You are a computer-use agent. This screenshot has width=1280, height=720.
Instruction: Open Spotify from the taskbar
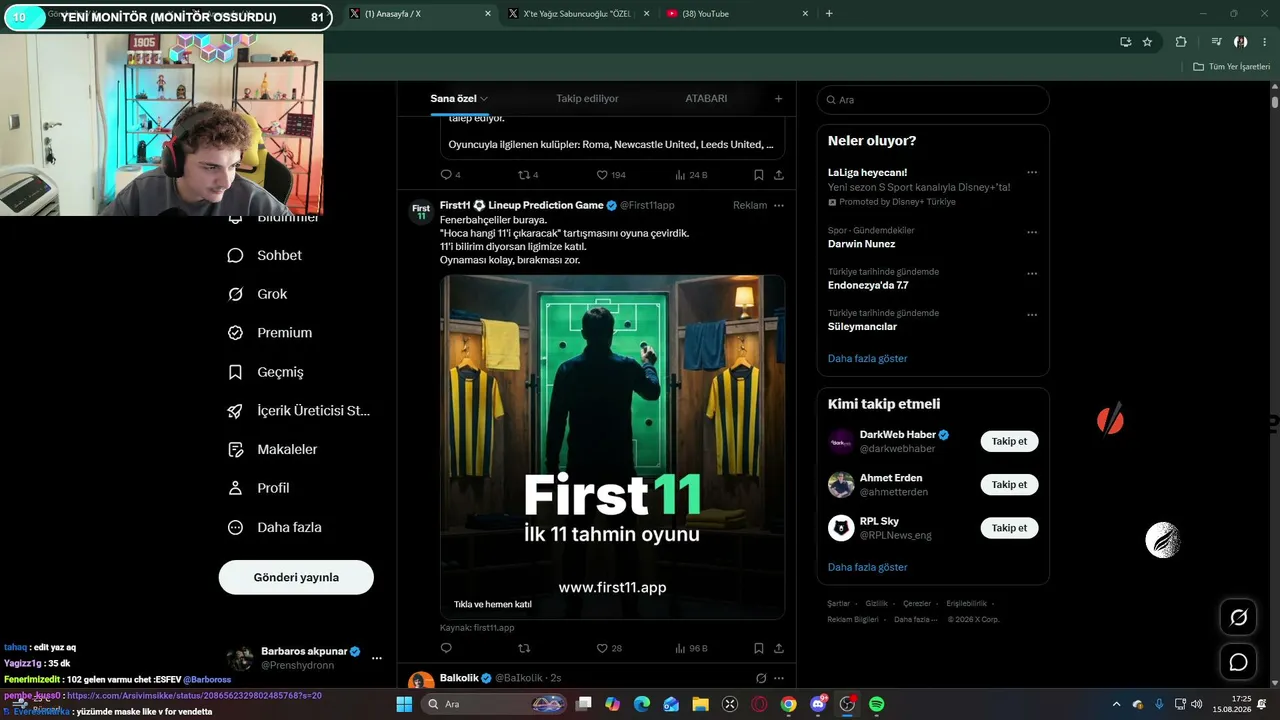[x=877, y=705]
